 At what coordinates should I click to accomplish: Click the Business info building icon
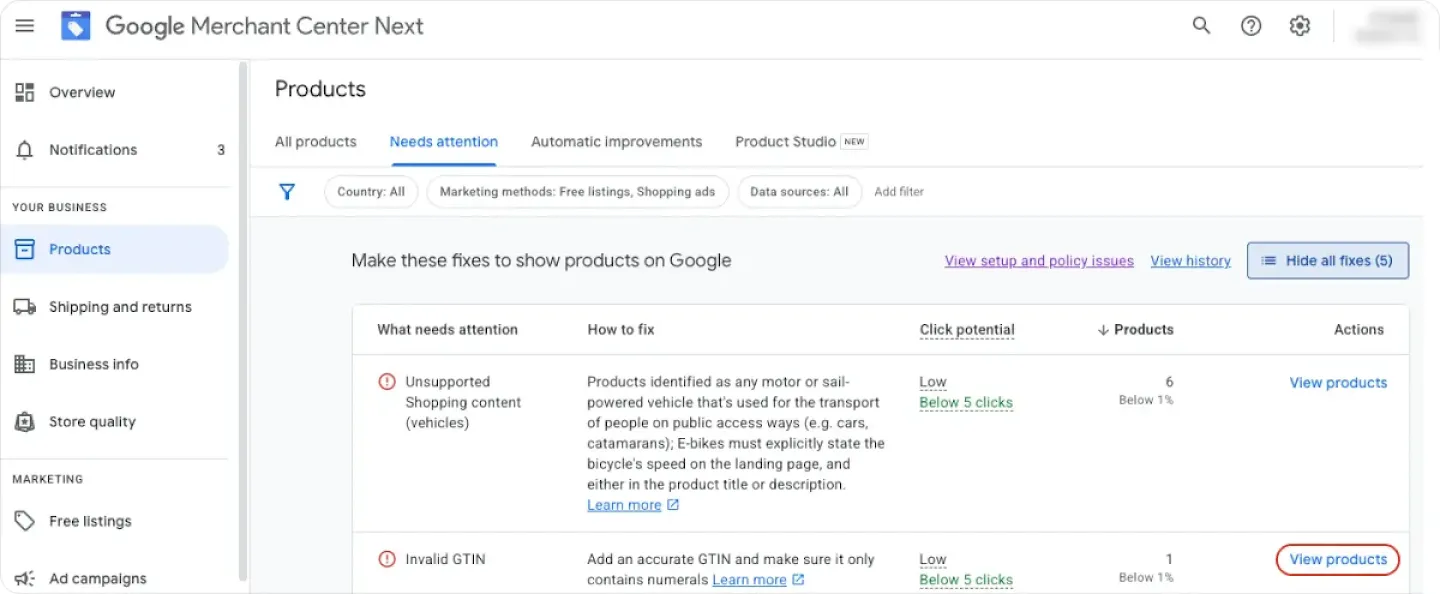pyautogui.click(x=25, y=364)
